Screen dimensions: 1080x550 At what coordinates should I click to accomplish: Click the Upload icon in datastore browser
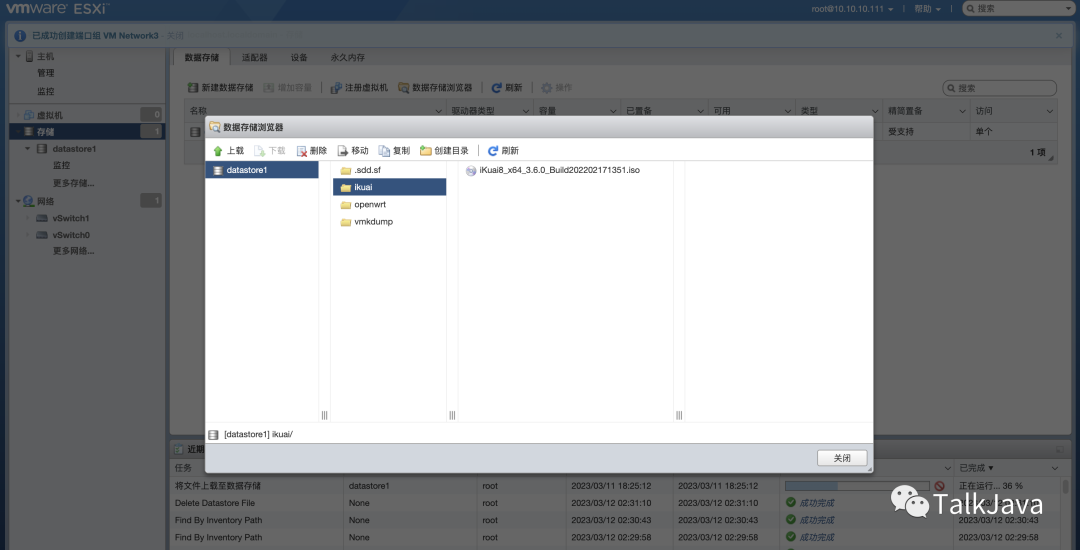[218, 150]
